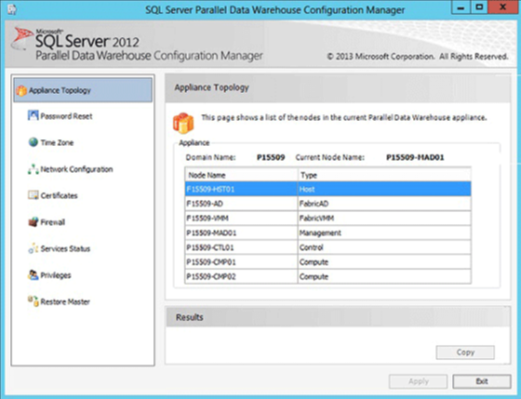The width and height of the screenshot is (521, 399).
Task: Go to the Restore Master page
Action: [x=65, y=302]
